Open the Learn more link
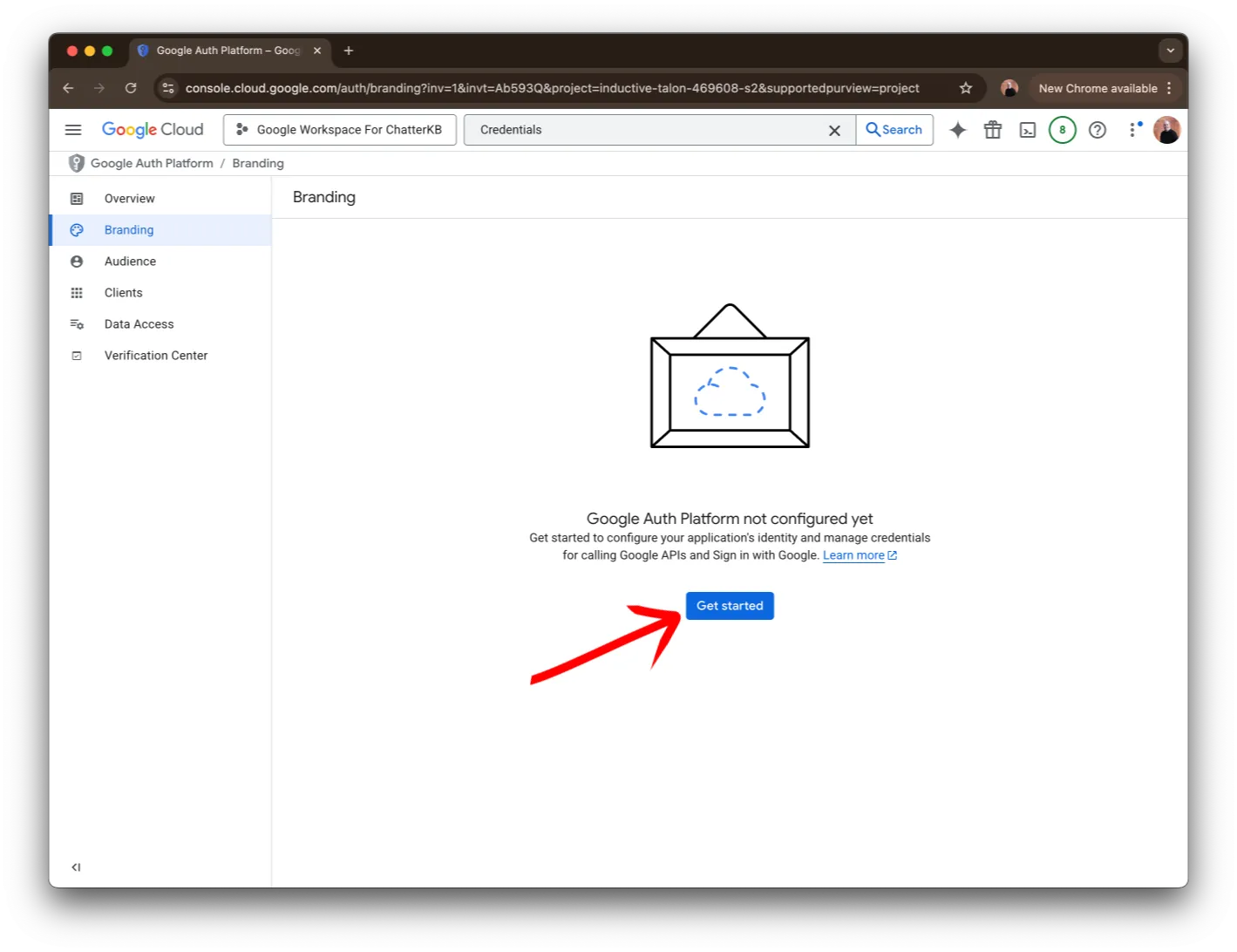The height and width of the screenshot is (952, 1237). [x=860, y=555]
